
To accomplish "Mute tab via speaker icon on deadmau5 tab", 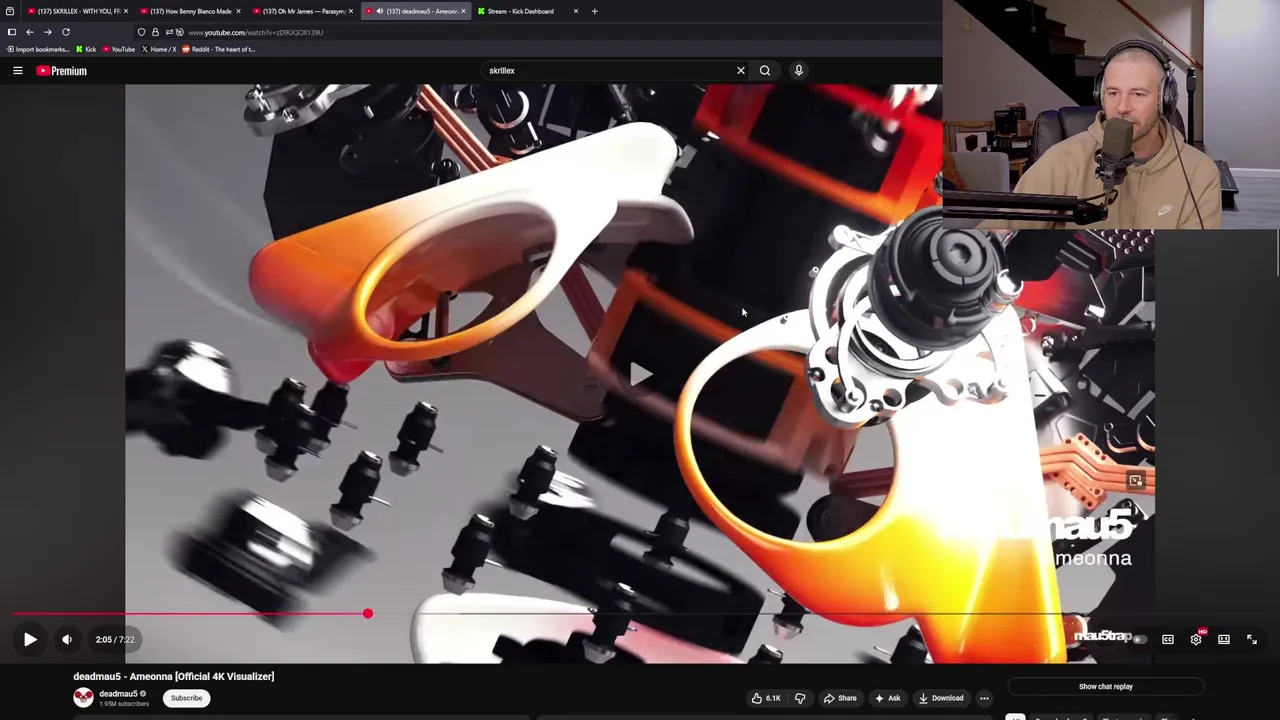I will [379, 11].
